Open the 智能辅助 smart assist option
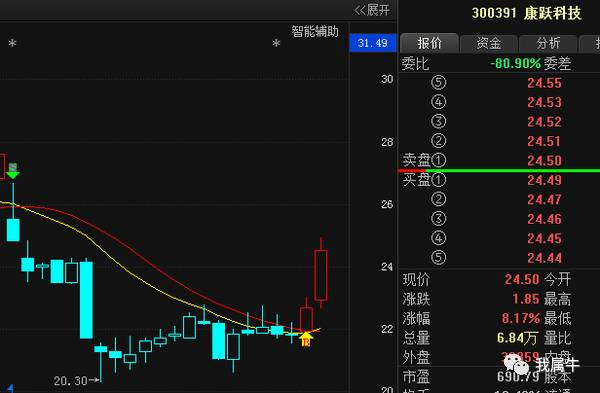600x393 pixels. [x=315, y=31]
